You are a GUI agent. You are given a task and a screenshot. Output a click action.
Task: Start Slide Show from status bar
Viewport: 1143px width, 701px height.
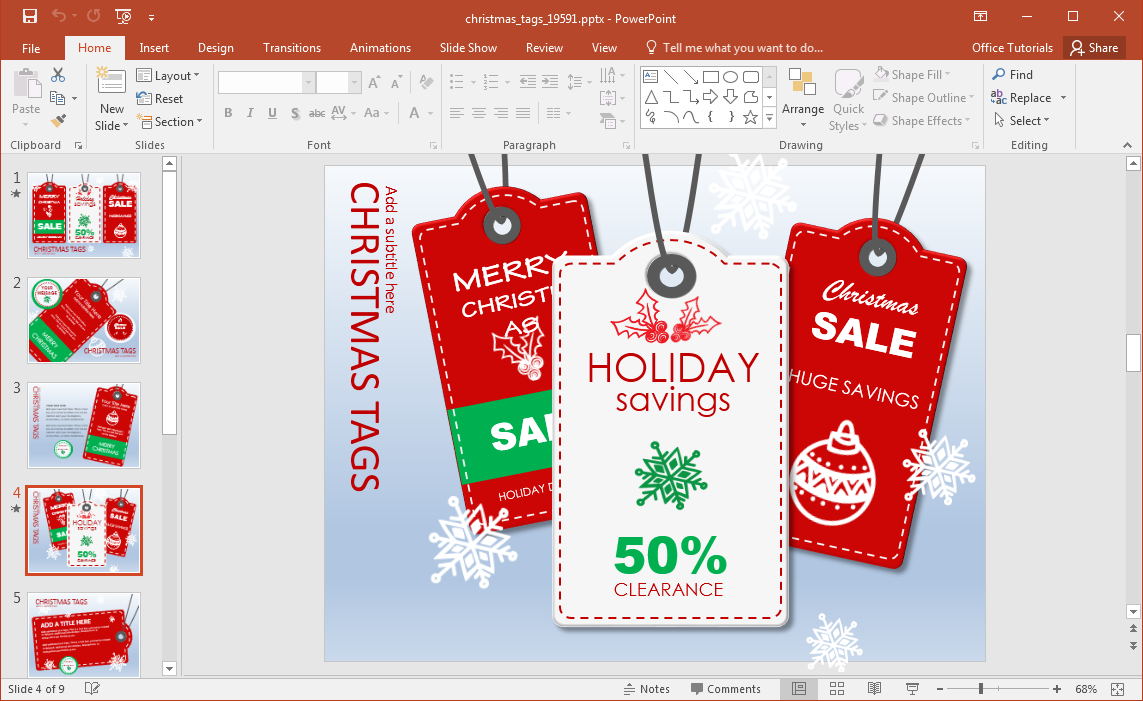[x=912, y=689]
